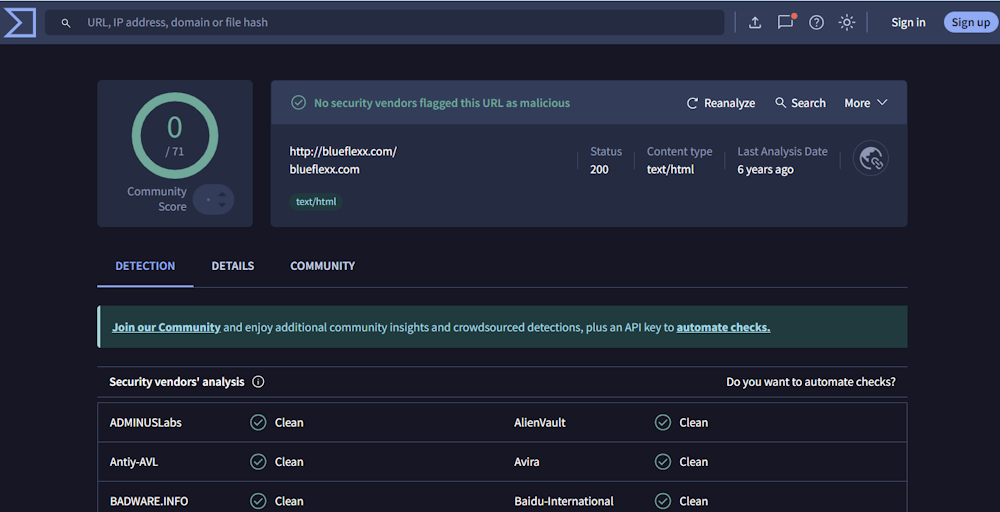Click the Sign up button
This screenshot has width=1000, height=512.
[x=971, y=22]
